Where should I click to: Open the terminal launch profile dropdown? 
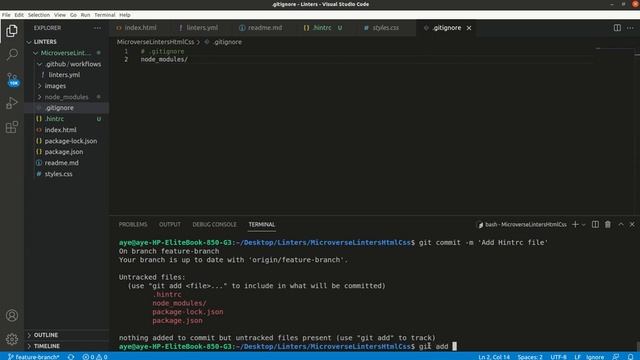tap(584, 224)
